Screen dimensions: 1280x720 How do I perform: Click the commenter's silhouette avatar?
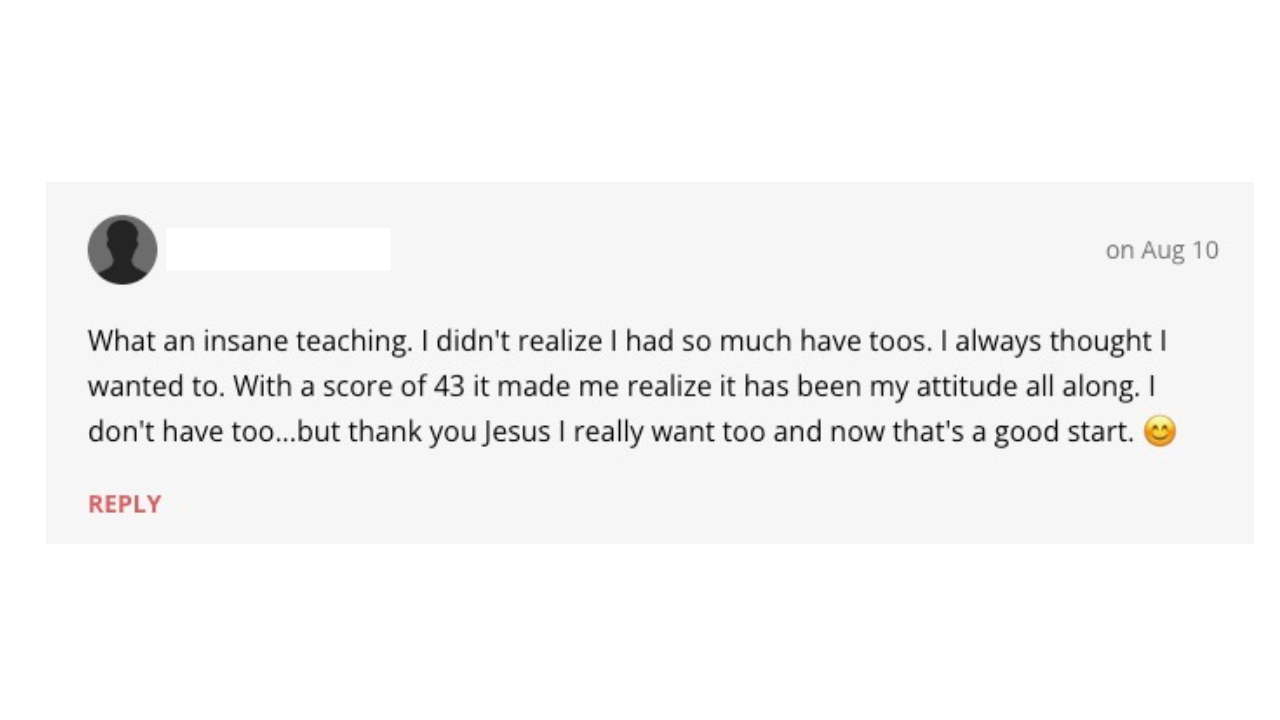click(x=122, y=249)
